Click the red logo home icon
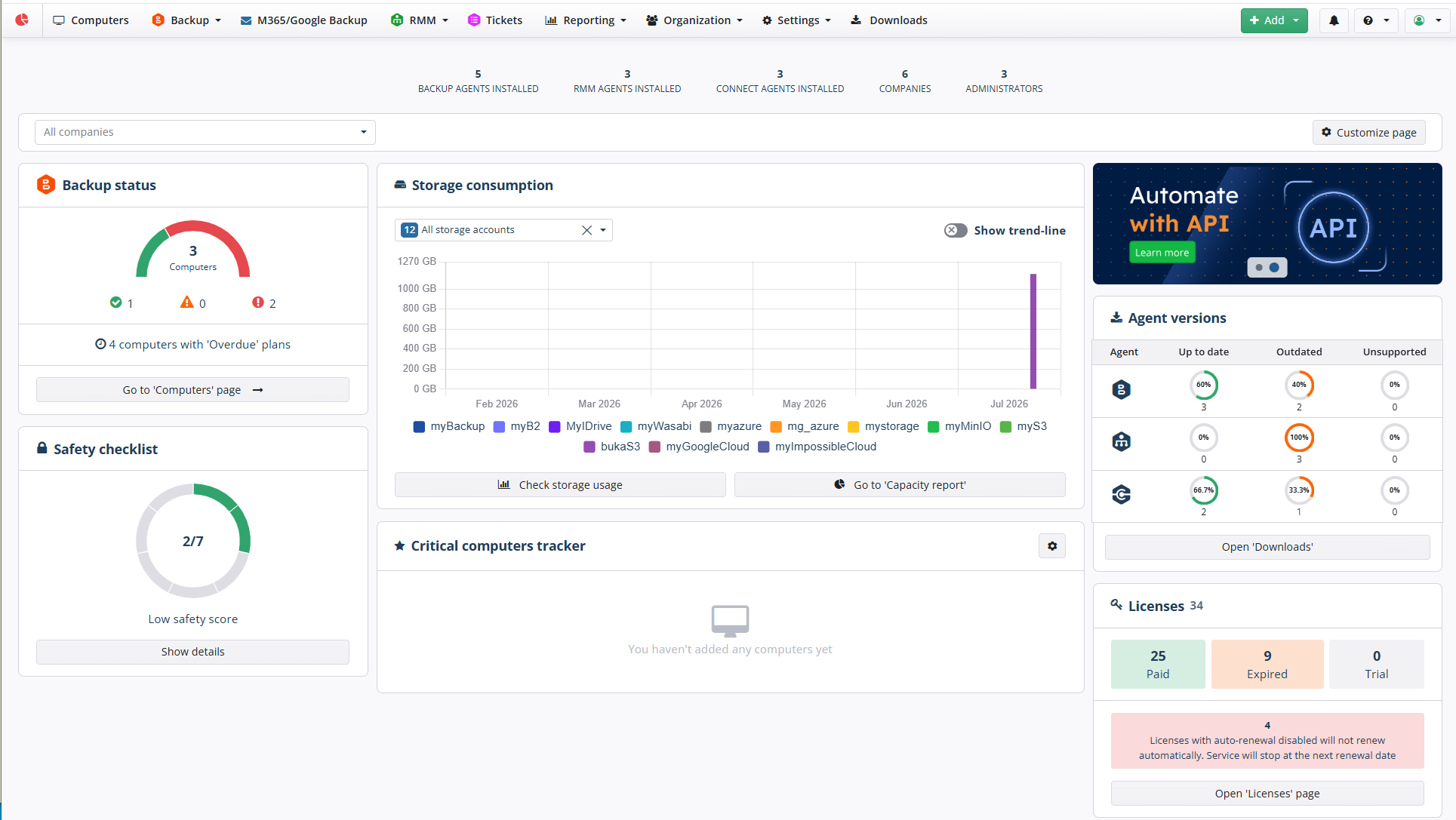The image size is (1456, 820). point(22,20)
